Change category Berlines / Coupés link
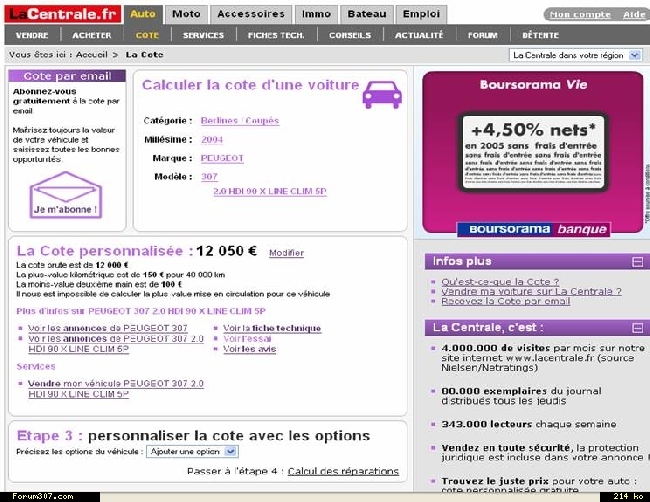The image size is (650, 502). coord(240,121)
